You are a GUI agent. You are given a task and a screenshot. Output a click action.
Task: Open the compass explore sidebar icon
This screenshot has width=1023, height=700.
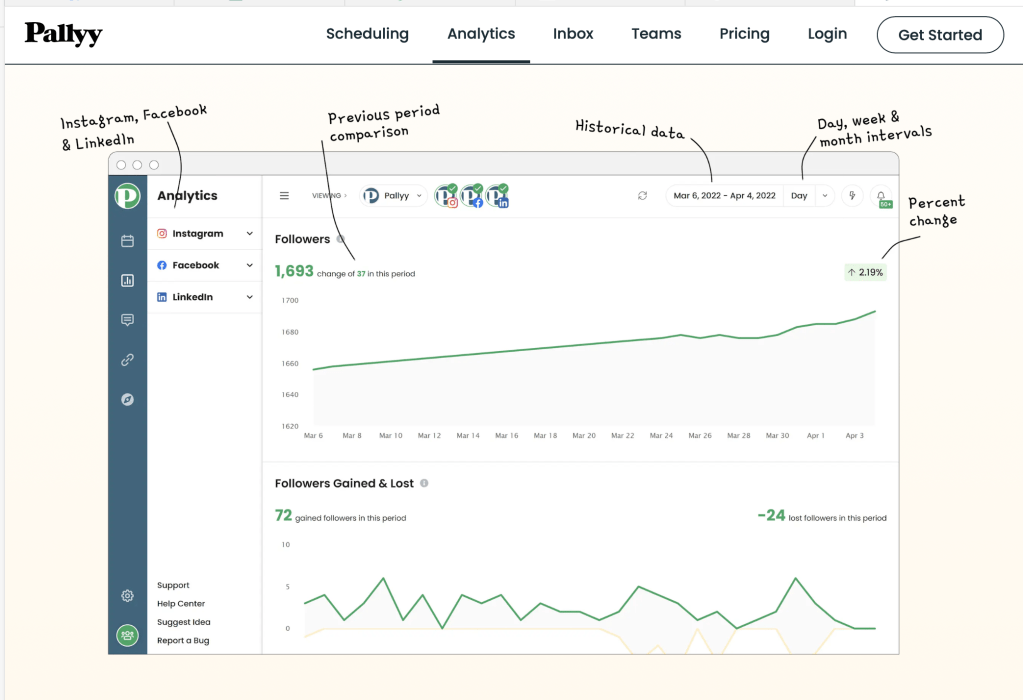[x=127, y=400]
